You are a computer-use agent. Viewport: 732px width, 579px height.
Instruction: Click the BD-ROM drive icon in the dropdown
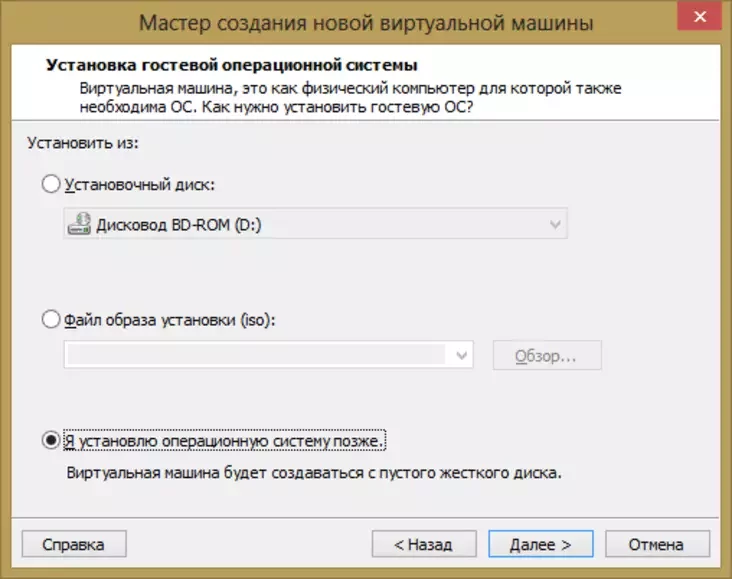click(x=79, y=225)
